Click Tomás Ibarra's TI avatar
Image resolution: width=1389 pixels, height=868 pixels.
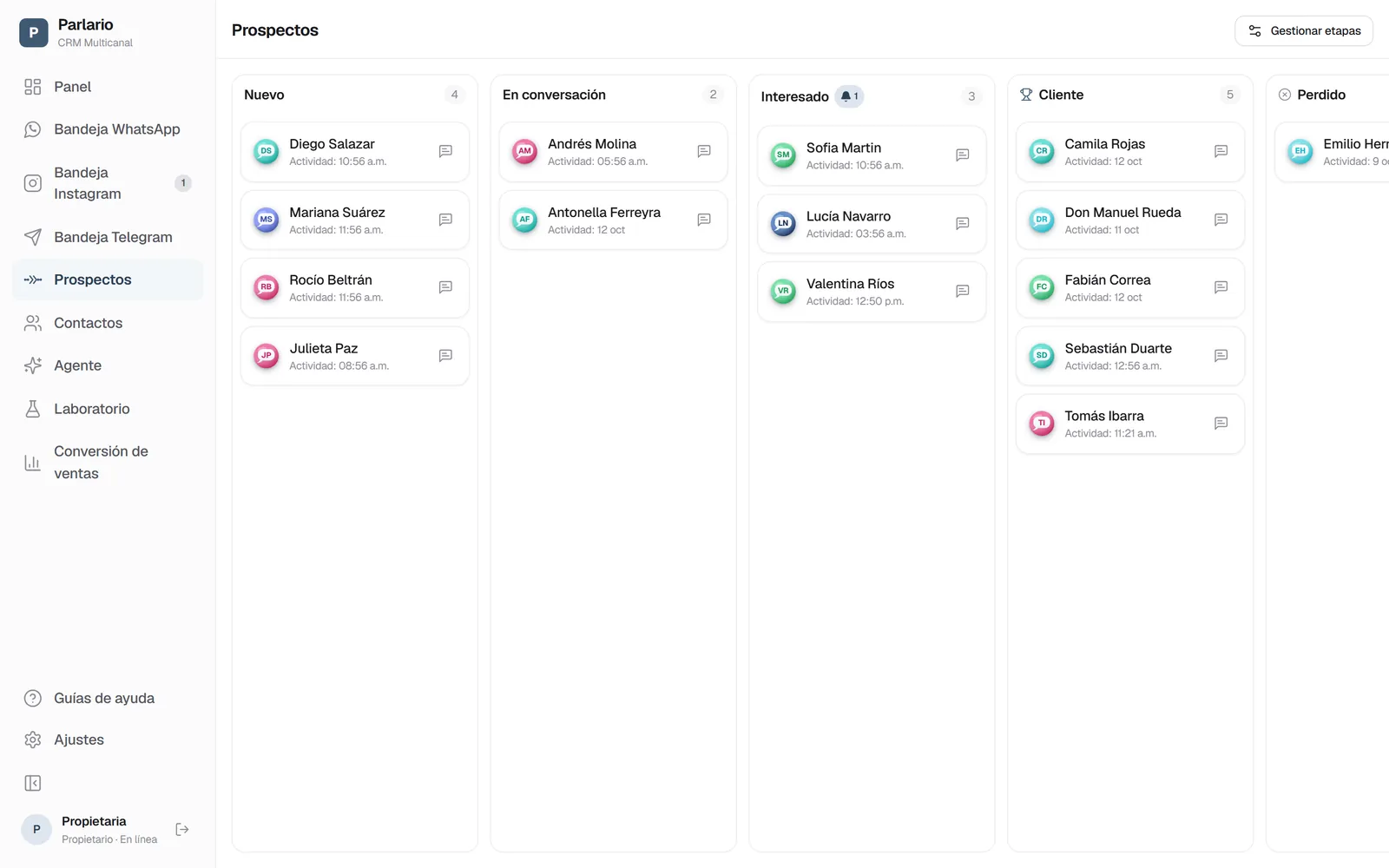[1042, 424]
